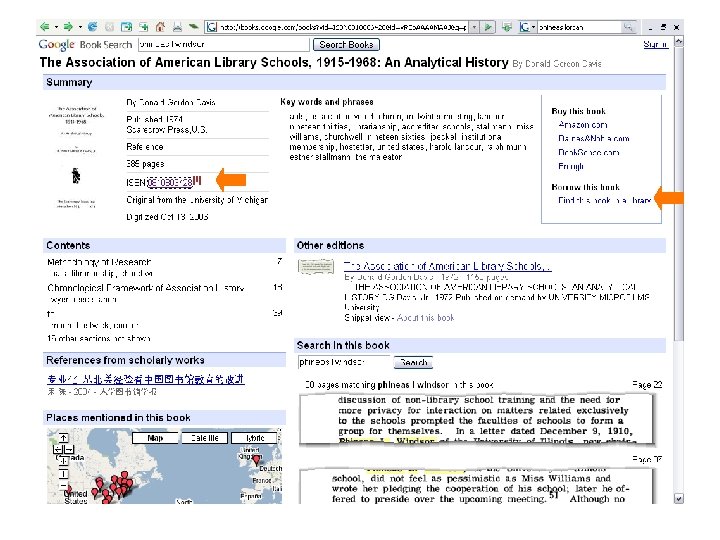Switch the map to Satellite view
Screen dimensions: 720x540
coord(204,438)
